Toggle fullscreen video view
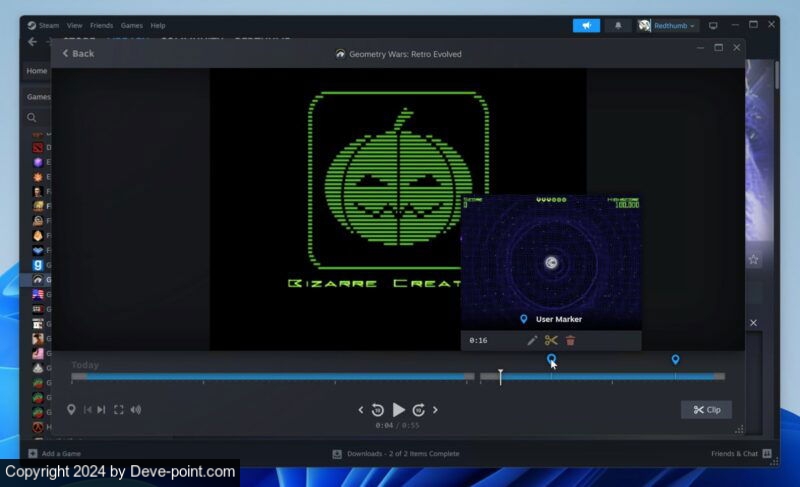 click(118, 409)
